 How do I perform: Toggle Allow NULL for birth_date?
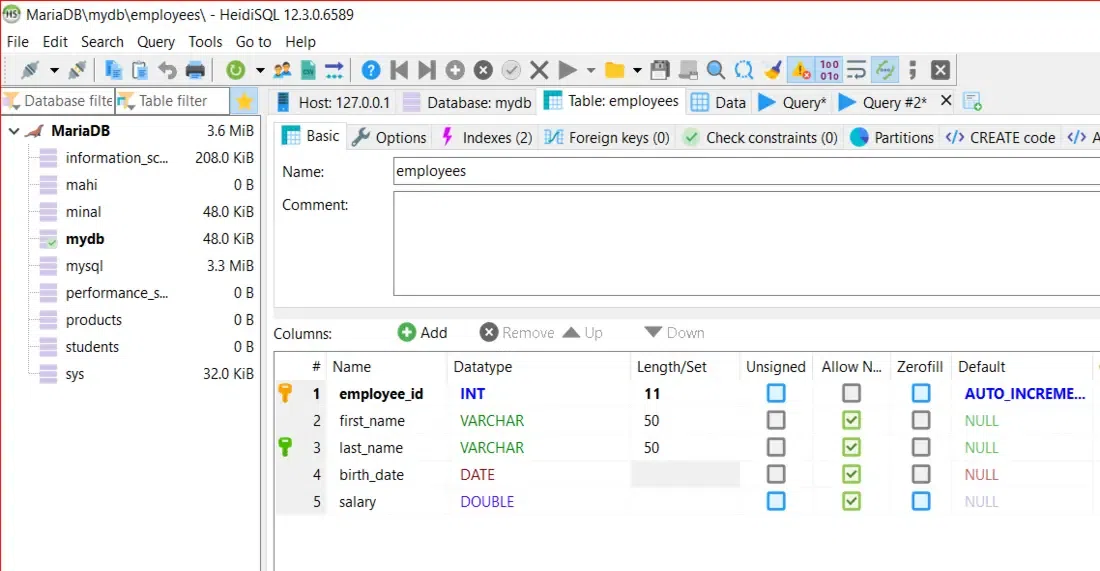851,474
